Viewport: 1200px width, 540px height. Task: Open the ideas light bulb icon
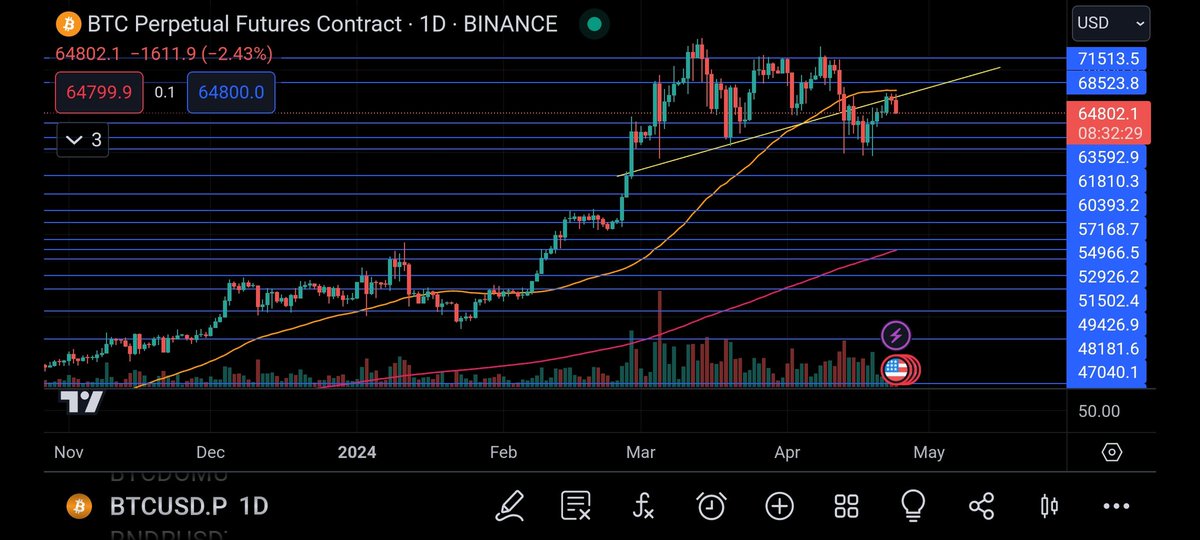pos(913,506)
